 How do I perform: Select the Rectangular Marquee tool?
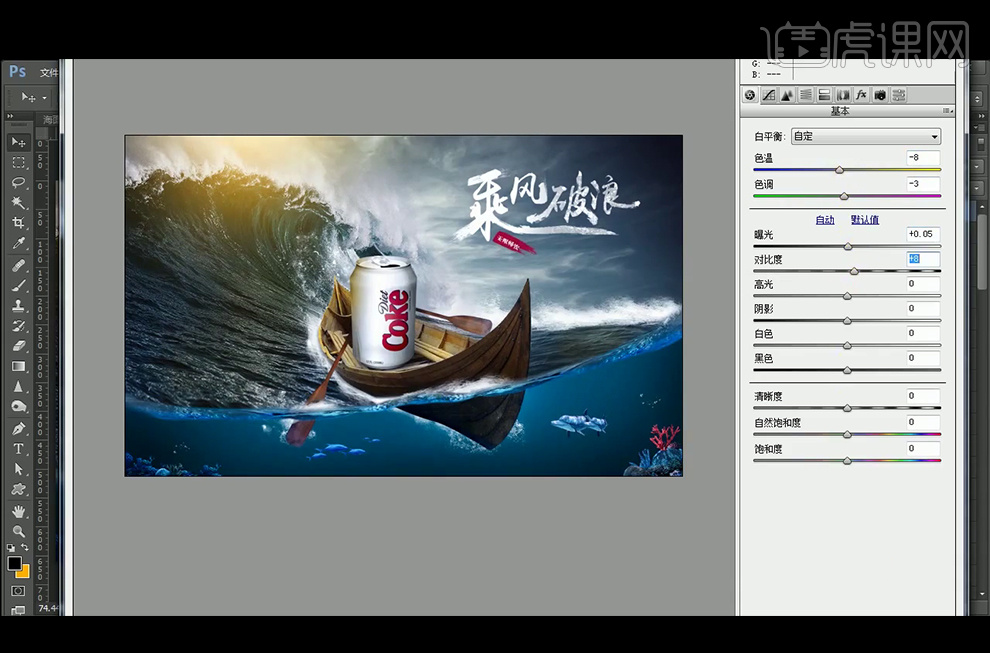(18, 162)
